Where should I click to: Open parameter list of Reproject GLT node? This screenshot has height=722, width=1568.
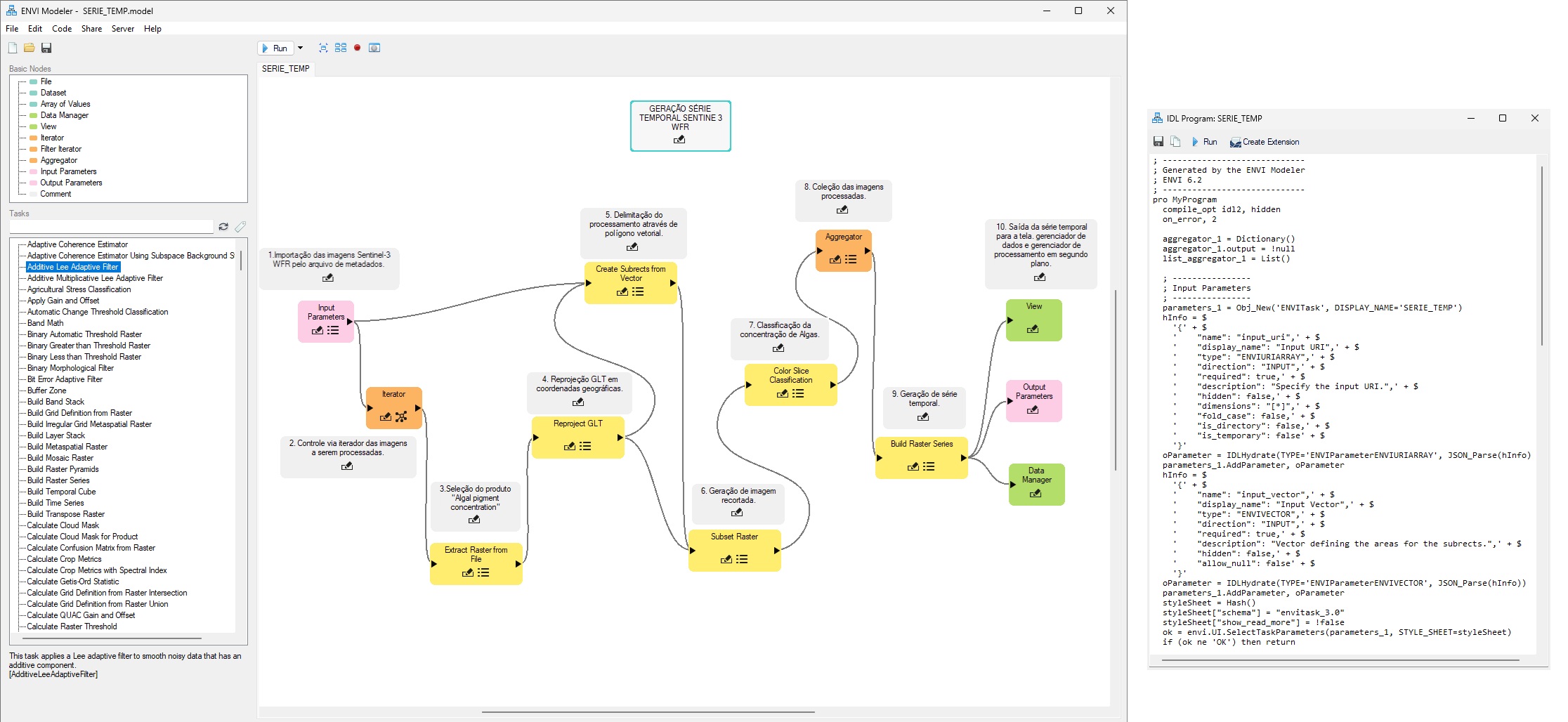pos(585,446)
